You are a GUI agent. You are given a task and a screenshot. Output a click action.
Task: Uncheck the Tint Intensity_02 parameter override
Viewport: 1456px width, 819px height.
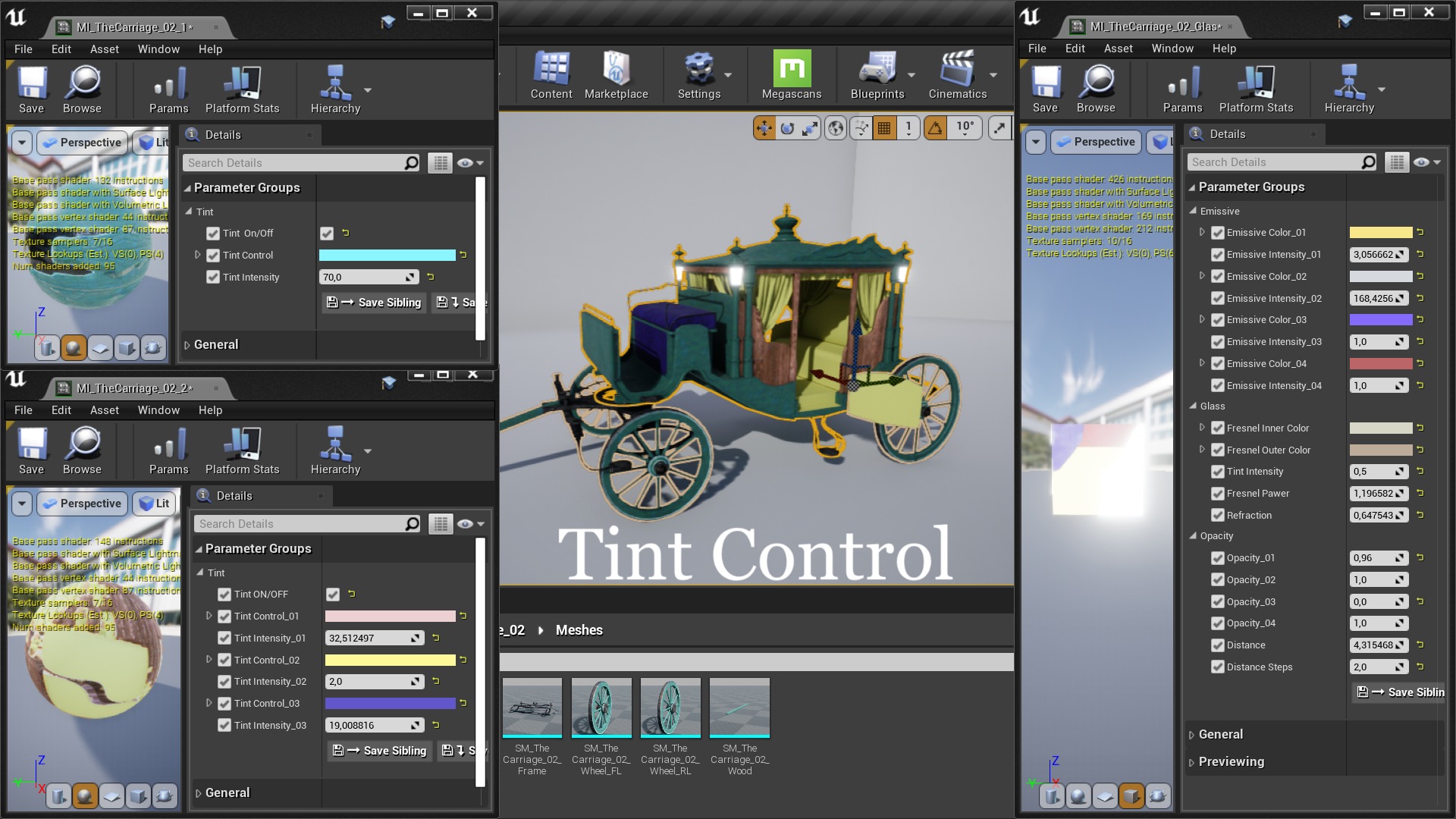(x=224, y=682)
